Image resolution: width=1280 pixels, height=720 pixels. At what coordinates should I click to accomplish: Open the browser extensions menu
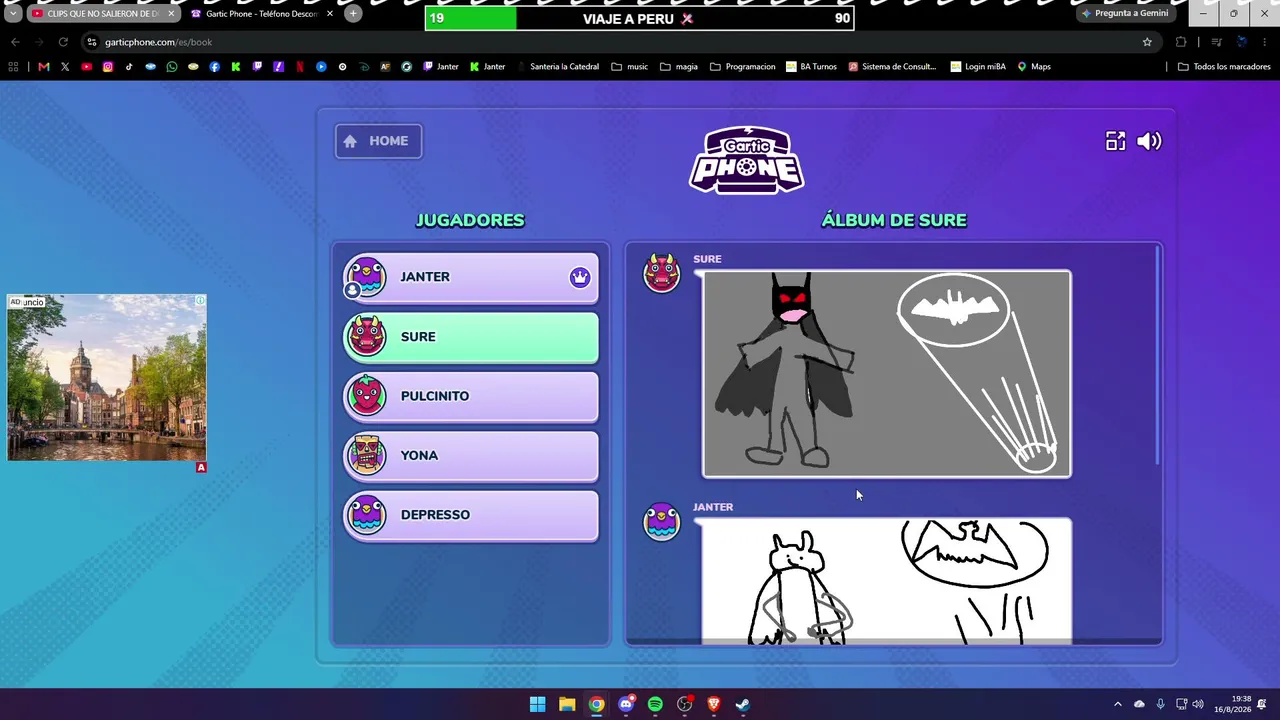pos(1181,42)
